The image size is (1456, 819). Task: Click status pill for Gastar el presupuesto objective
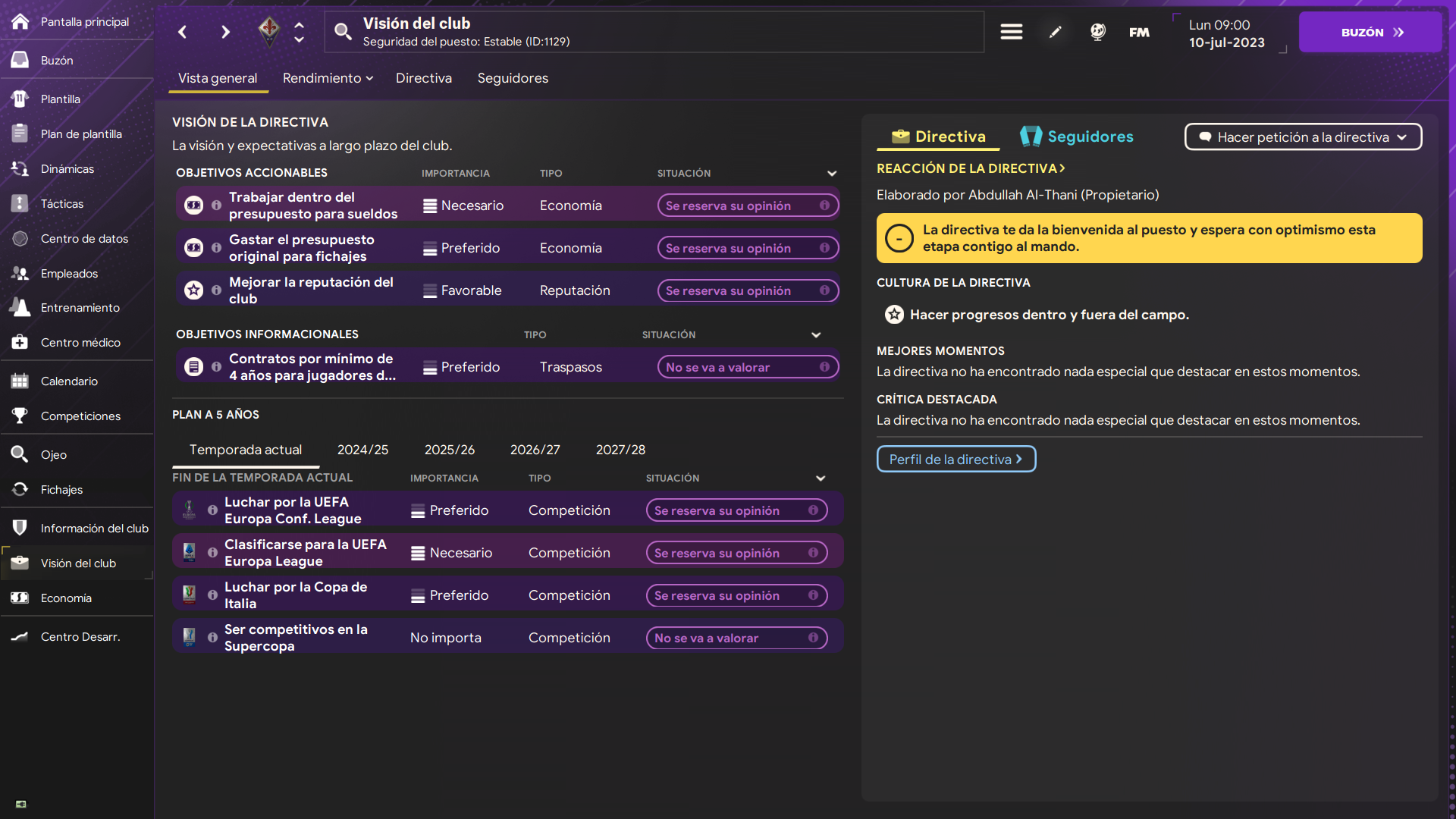(x=748, y=248)
